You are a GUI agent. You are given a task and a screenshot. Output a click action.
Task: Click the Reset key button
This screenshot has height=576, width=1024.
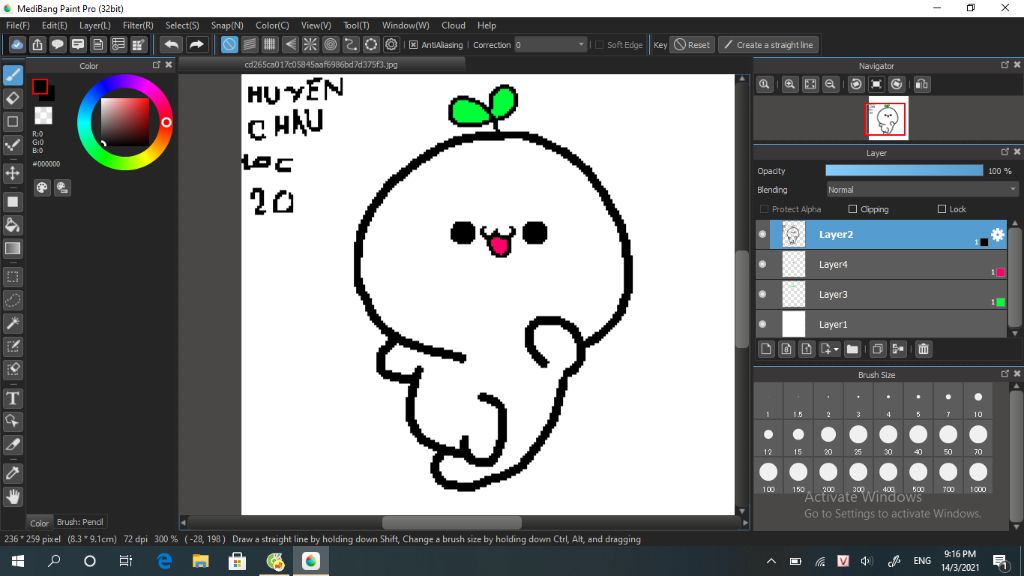692,45
